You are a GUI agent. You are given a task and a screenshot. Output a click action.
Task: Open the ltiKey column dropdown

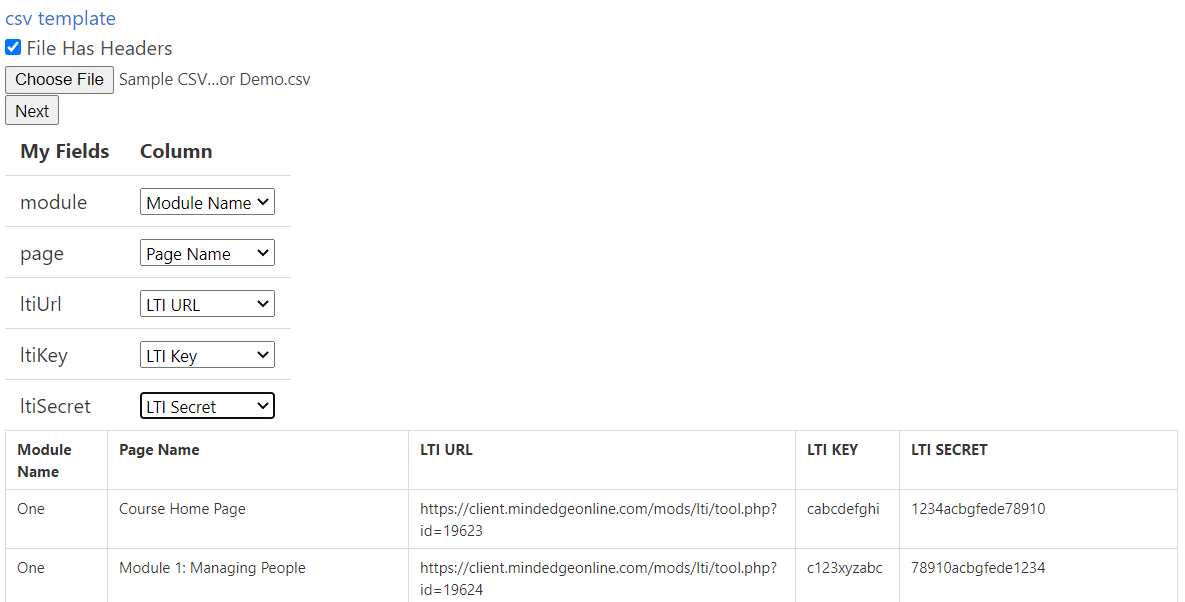point(207,354)
